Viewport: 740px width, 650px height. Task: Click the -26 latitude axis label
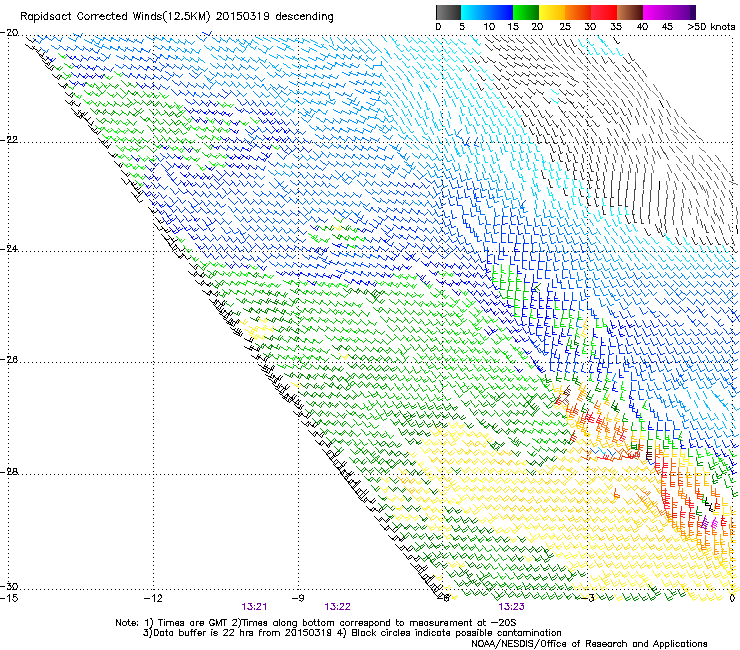point(9,360)
